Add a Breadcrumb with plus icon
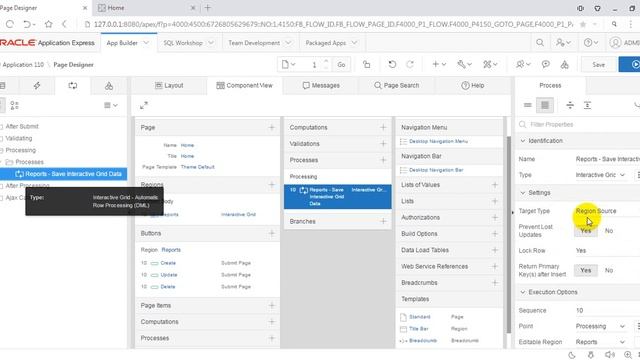Image resolution: width=640 pixels, height=360 pixels. (495, 282)
